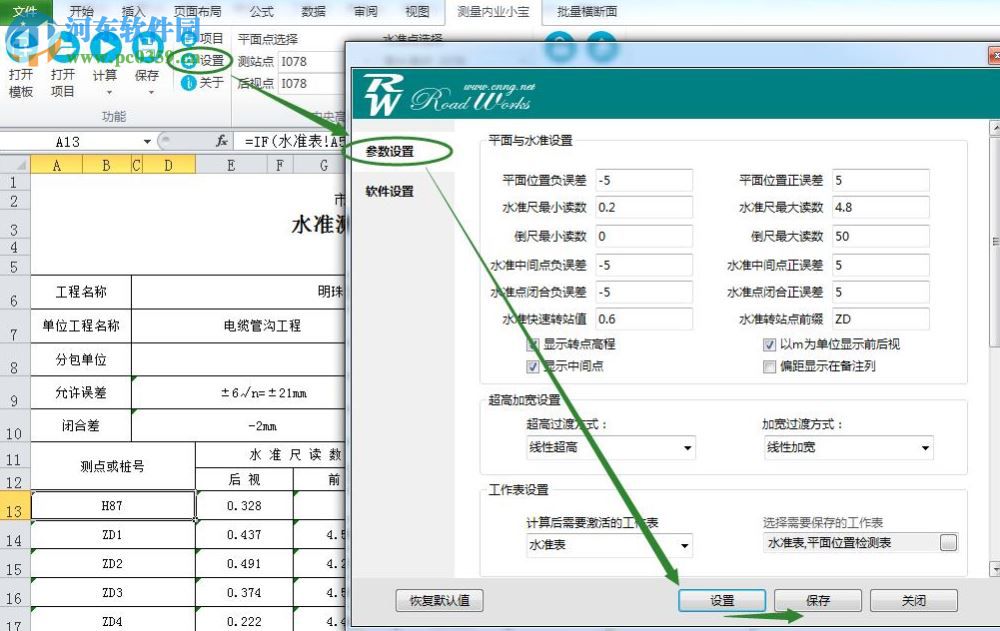Open the 设置 (Settings) icon in ribbon
The image size is (1000, 631).
[x=186, y=59]
